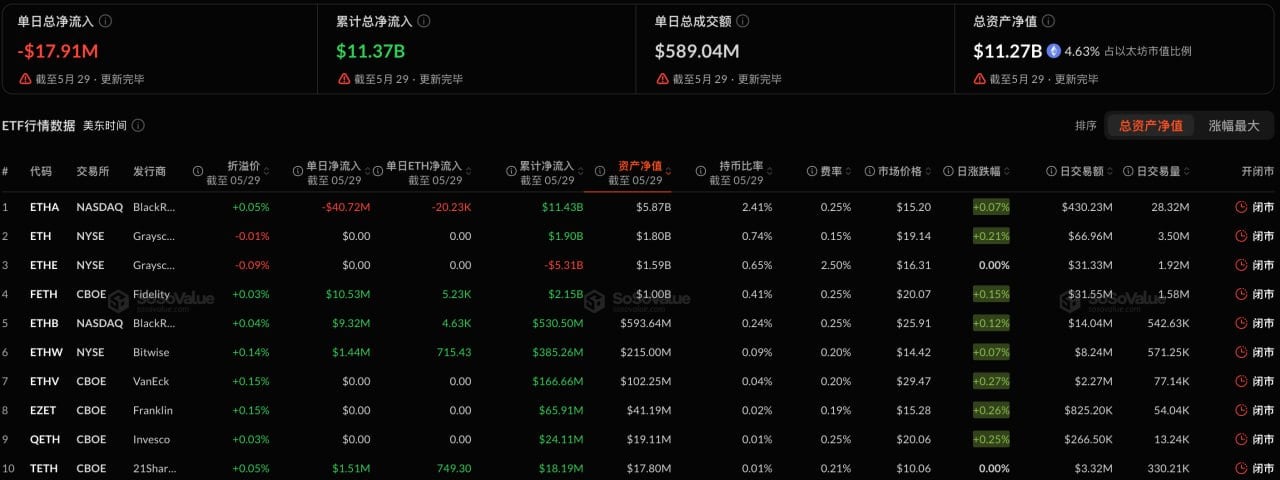Open info icon of 单日净流入 column
1280x480 pixels.
pos(298,171)
